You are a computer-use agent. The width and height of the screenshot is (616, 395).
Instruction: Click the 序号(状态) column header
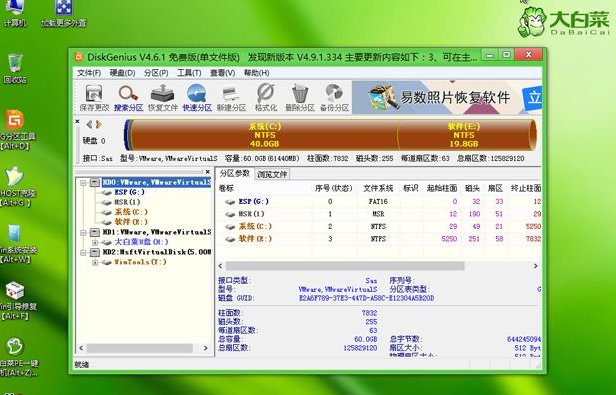pyautogui.click(x=333, y=188)
